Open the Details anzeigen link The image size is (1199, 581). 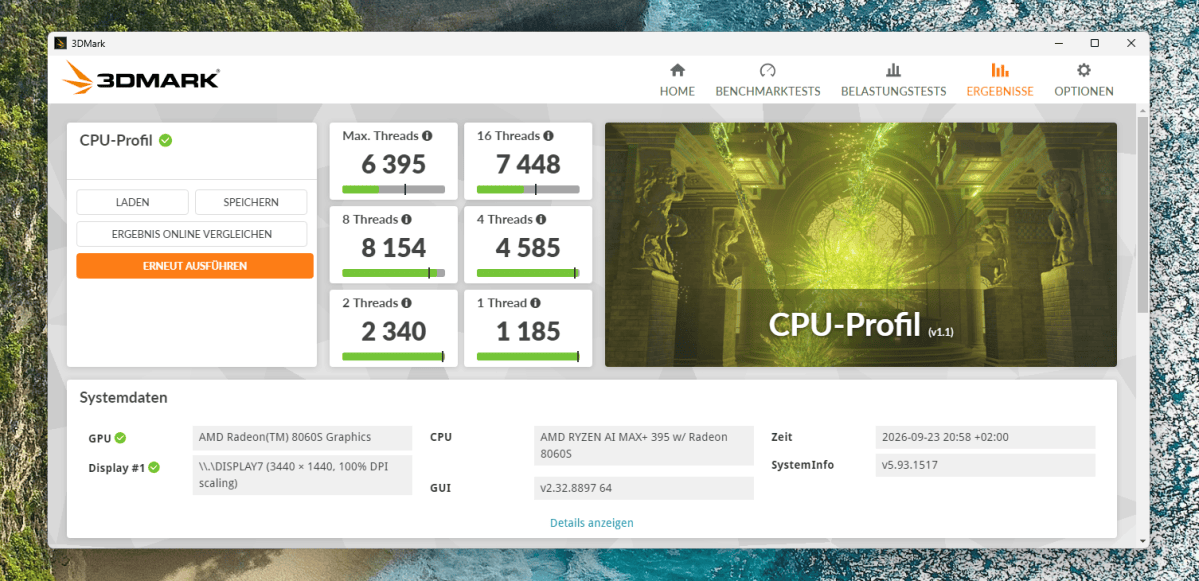592,523
